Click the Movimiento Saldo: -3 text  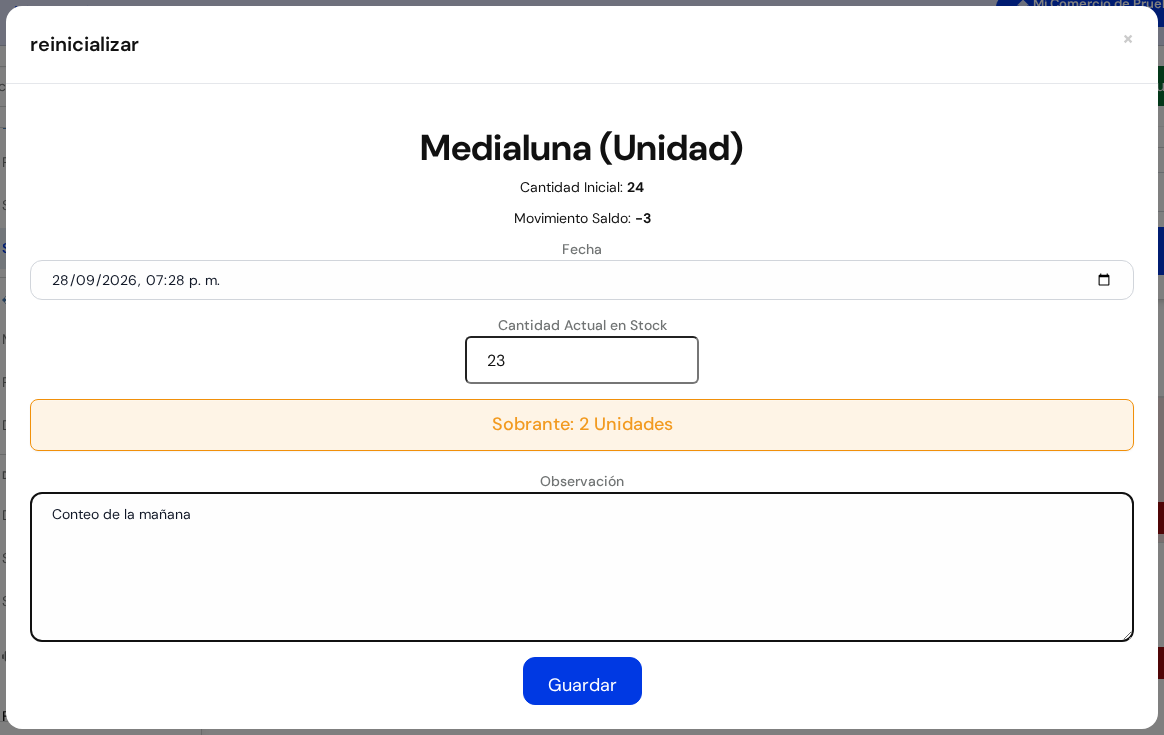pyautogui.click(x=582, y=218)
